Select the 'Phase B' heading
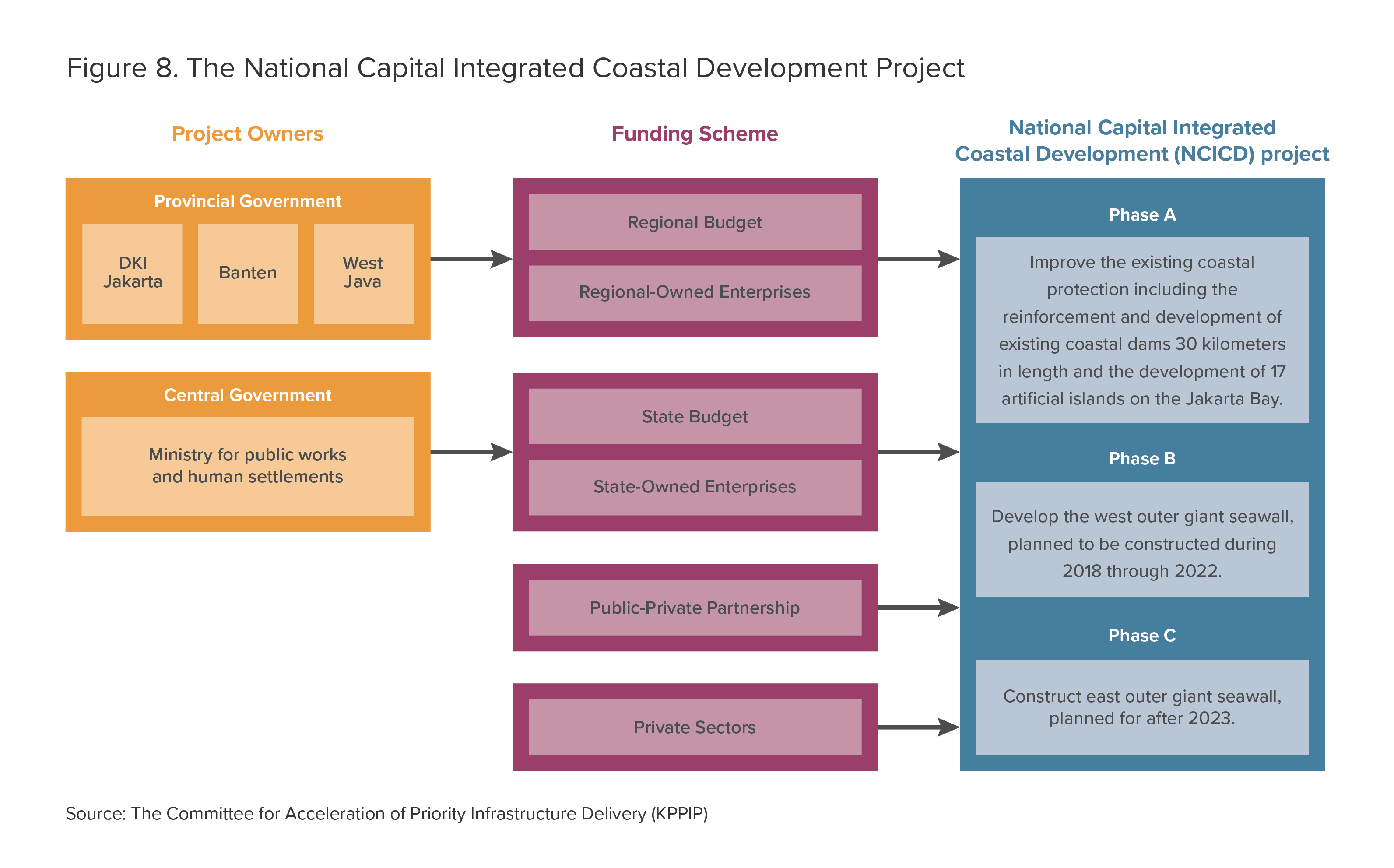Screen dimensions: 1394x868 [x=1142, y=459]
